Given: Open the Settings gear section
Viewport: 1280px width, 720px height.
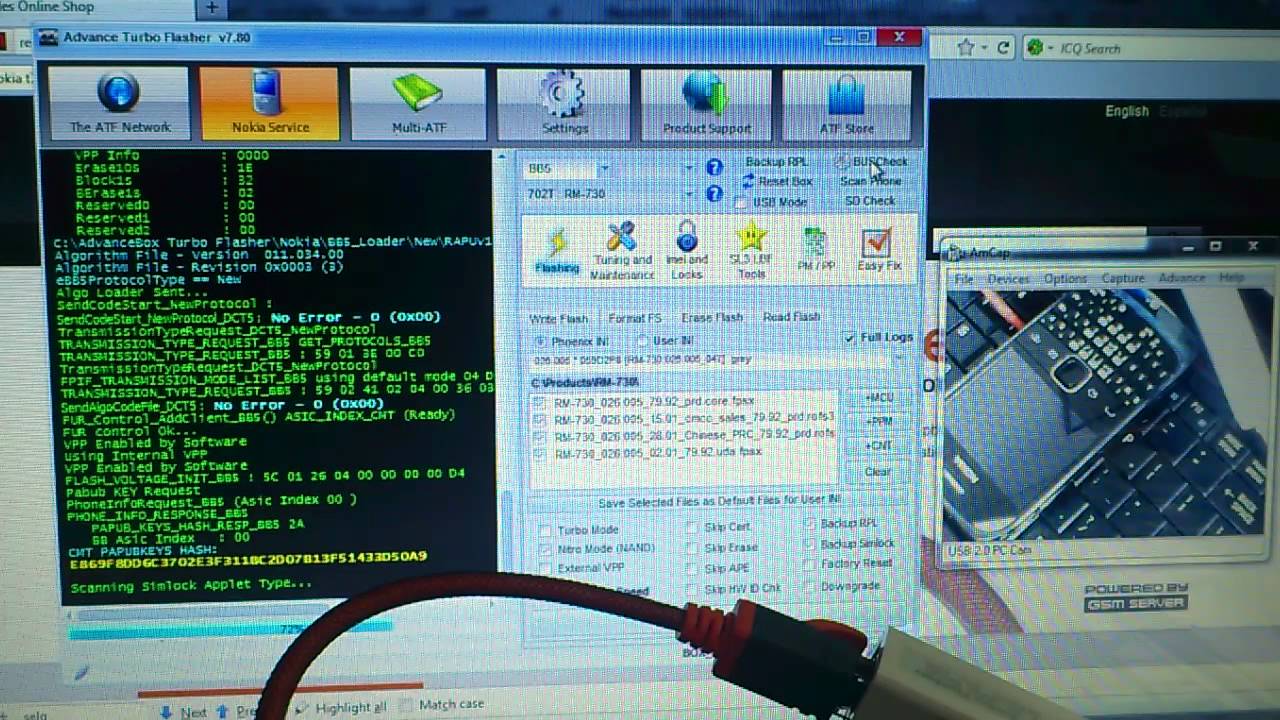Looking at the screenshot, I should click(x=564, y=103).
